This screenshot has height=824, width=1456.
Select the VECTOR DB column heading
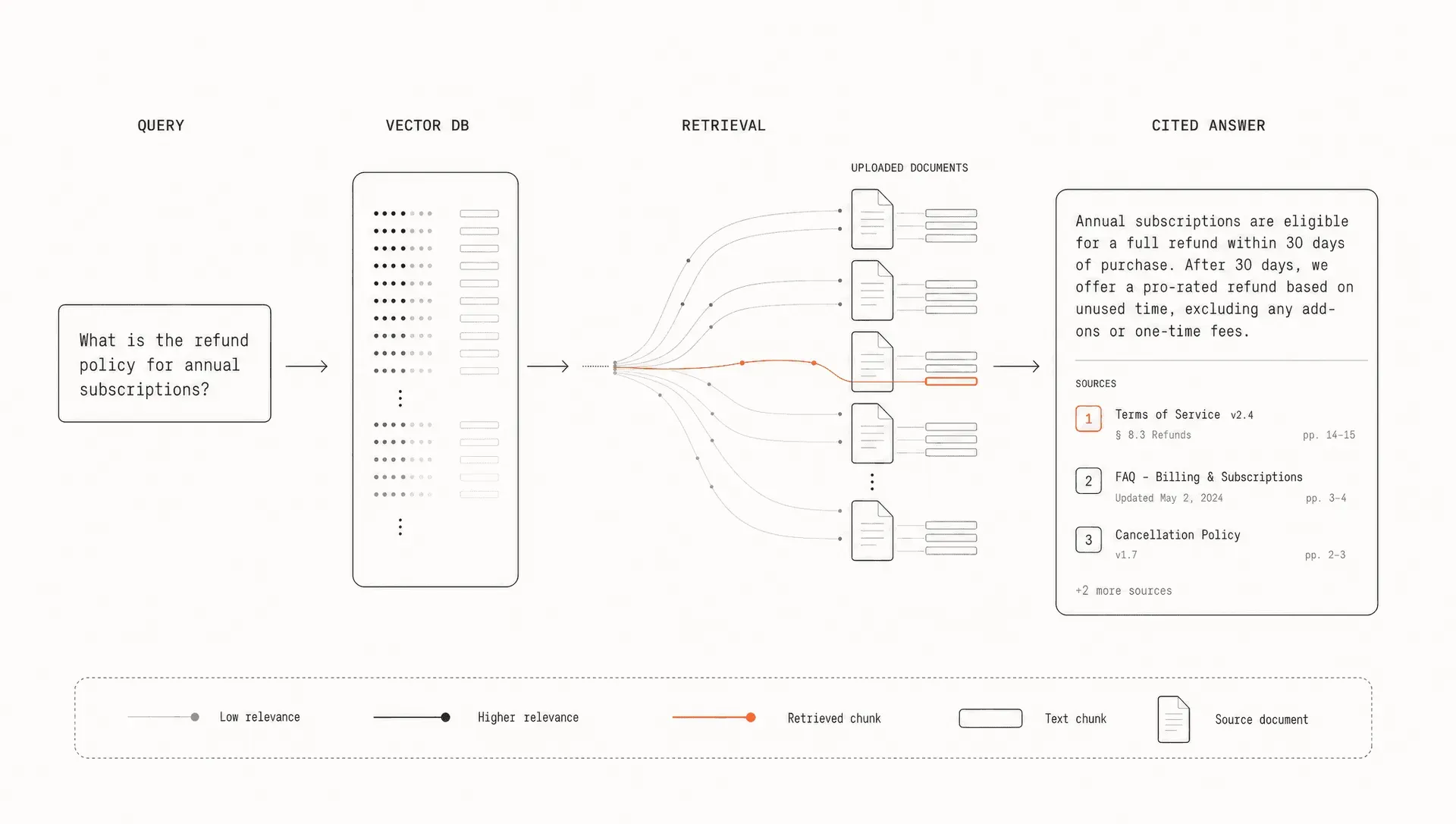(427, 126)
